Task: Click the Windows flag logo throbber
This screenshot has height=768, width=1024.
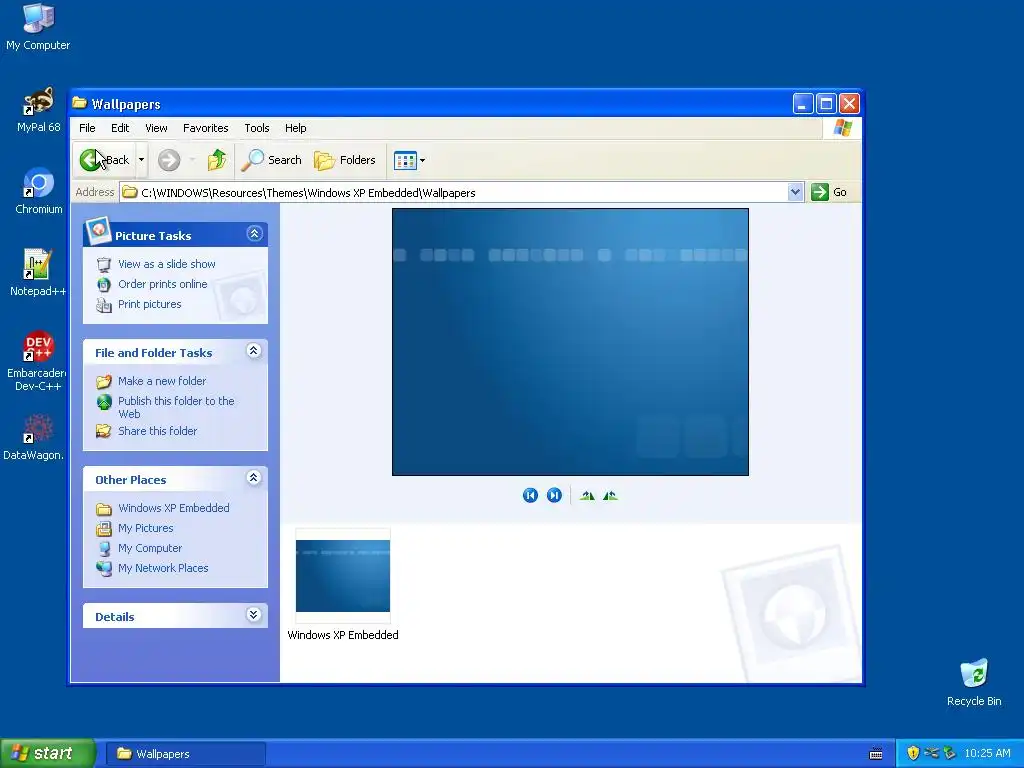Action: (842, 128)
